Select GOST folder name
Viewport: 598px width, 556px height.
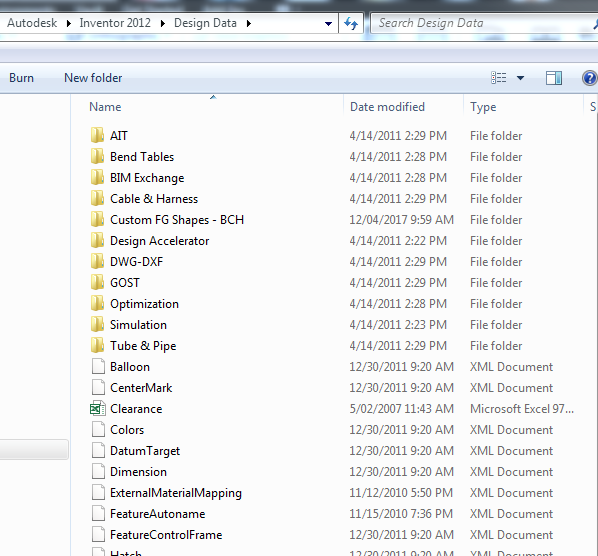coord(125,283)
